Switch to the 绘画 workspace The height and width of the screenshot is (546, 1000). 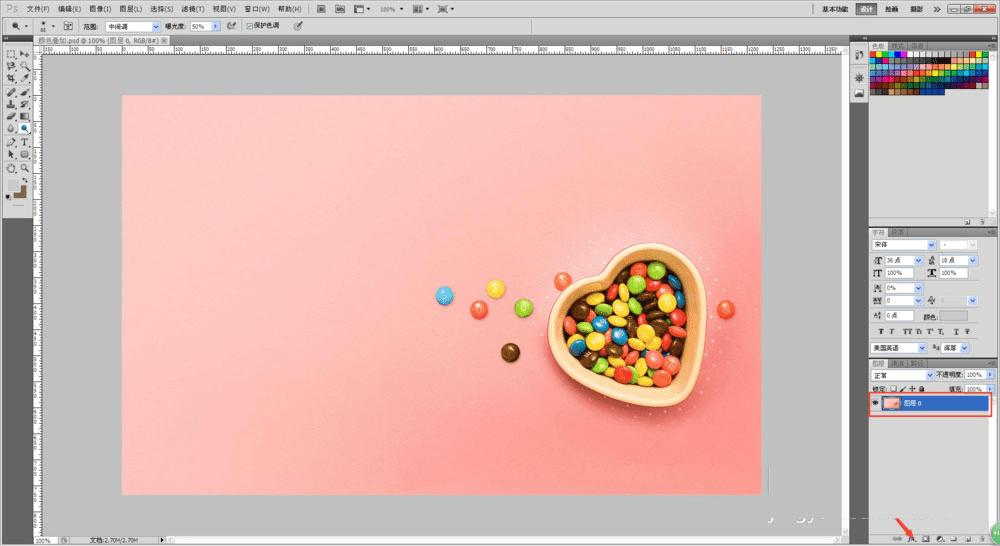point(891,8)
